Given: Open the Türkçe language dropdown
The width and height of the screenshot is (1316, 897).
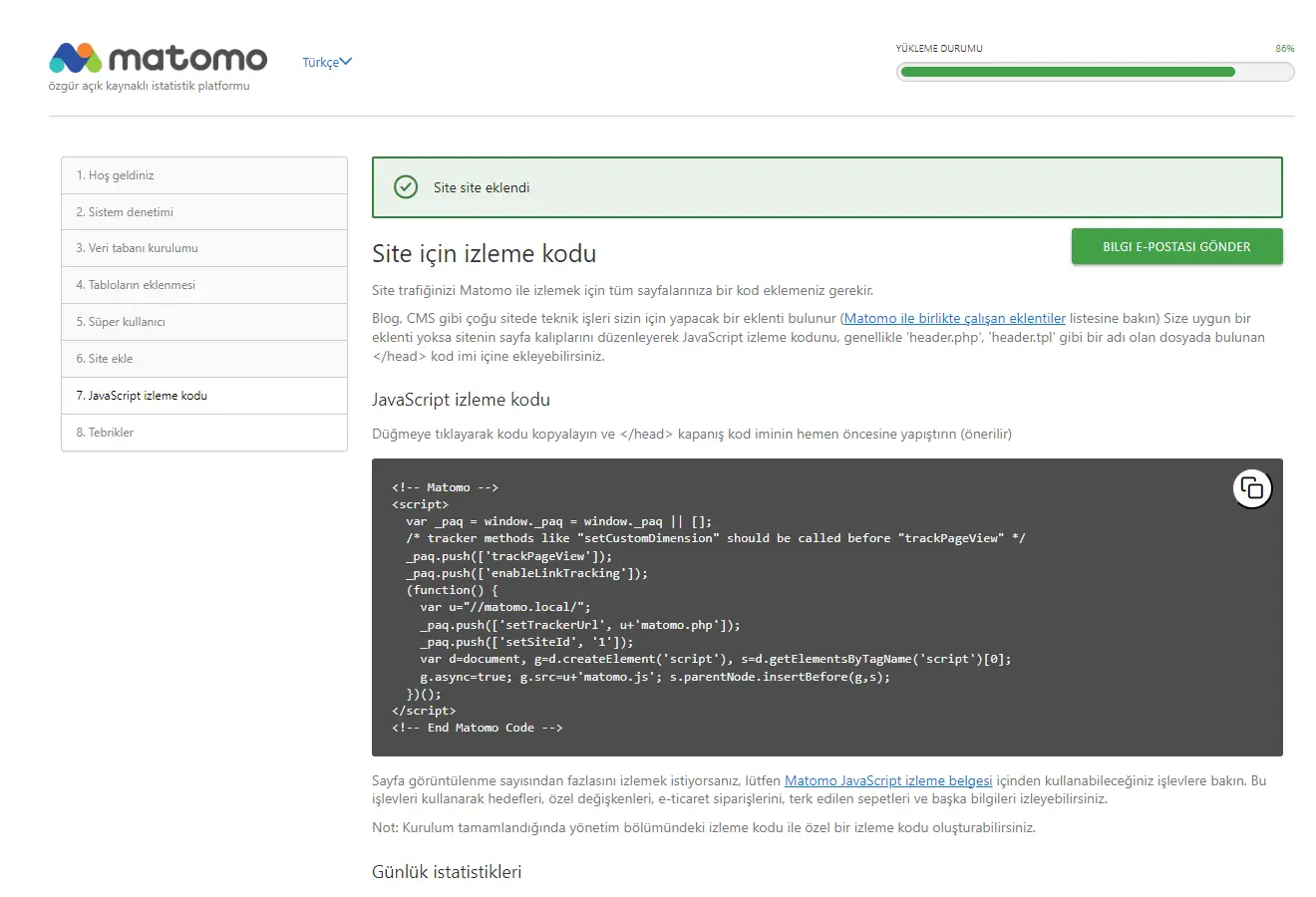Looking at the screenshot, I should tap(327, 62).
